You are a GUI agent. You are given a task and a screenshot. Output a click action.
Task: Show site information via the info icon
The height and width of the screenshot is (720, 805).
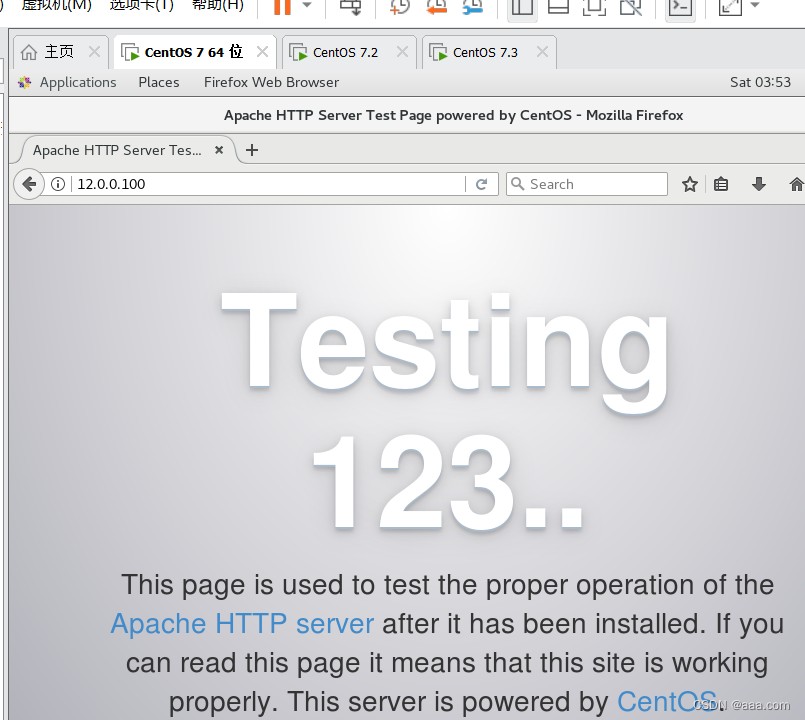[x=58, y=184]
